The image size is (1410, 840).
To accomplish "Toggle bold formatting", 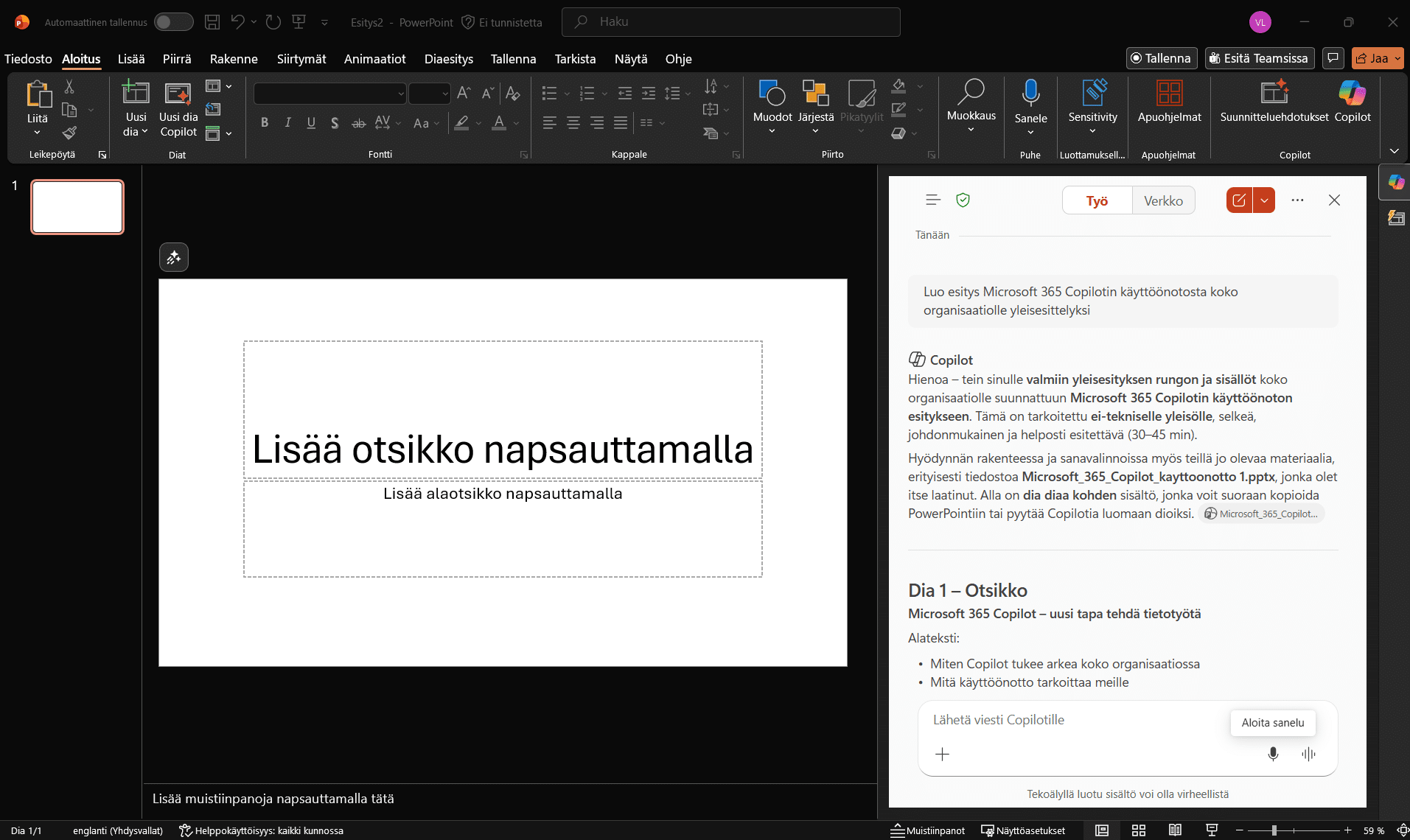I will point(265,123).
